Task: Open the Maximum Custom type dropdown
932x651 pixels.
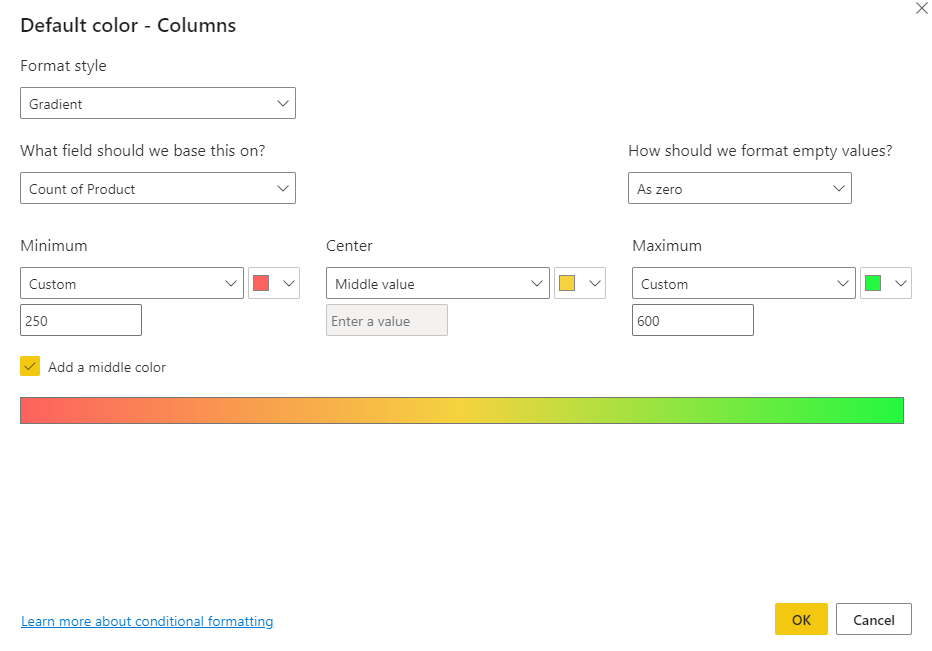Action: point(744,284)
